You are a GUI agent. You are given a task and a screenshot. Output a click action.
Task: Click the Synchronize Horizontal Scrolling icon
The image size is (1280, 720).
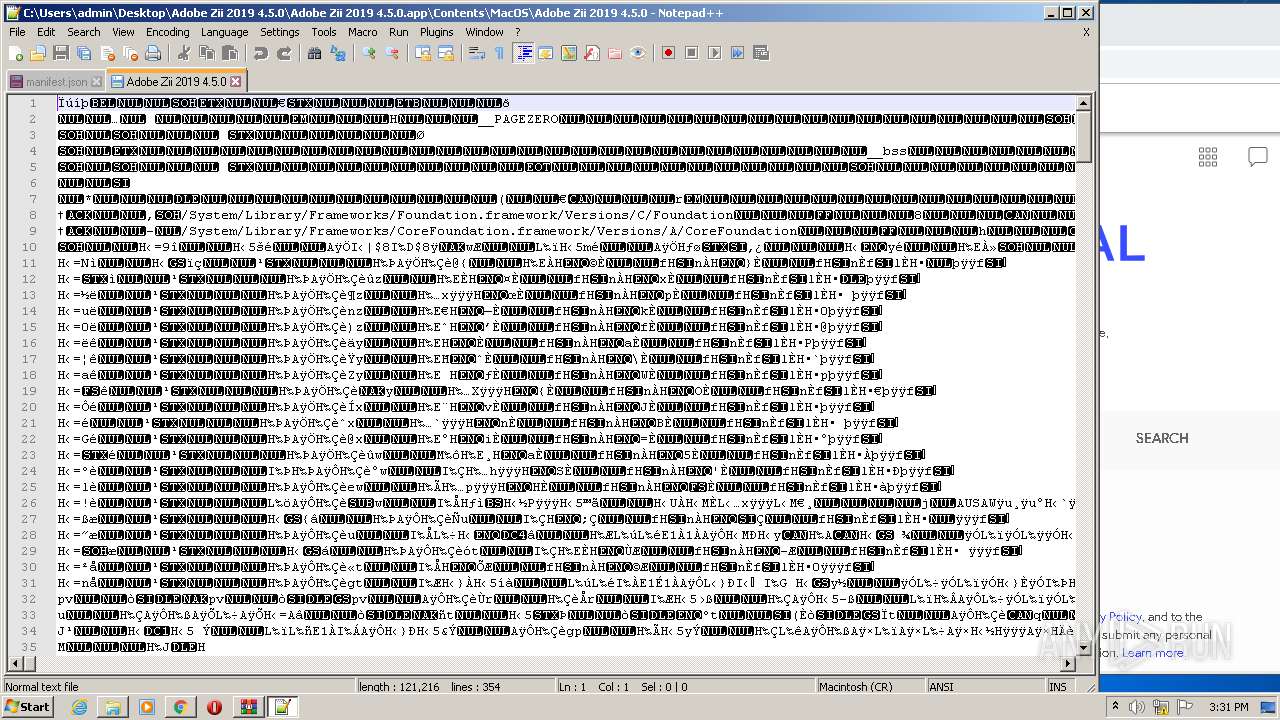click(x=445, y=53)
